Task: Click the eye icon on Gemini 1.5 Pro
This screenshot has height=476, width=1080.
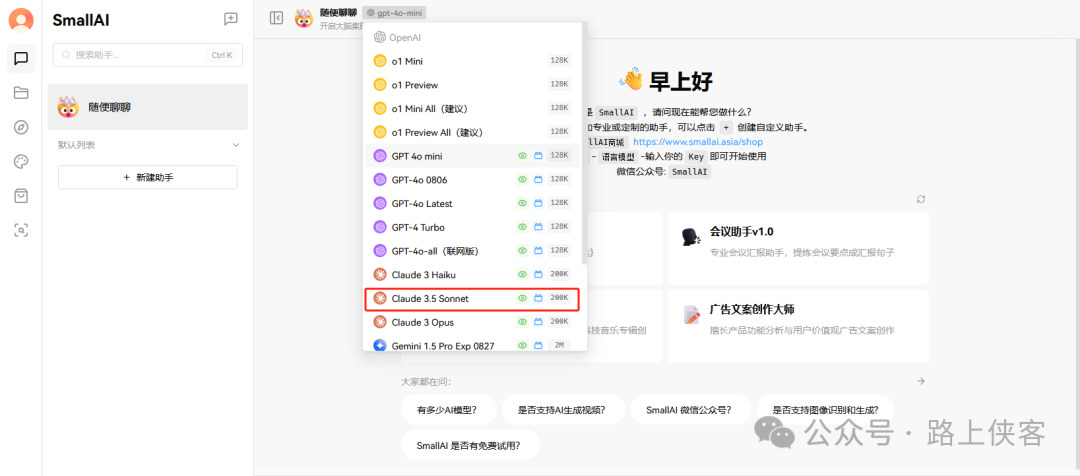Action: (522, 345)
